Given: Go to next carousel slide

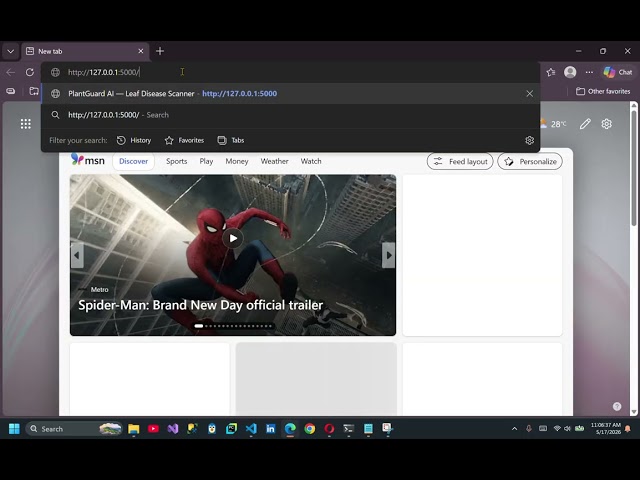Looking at the screenshot, I should pos(389,255).
